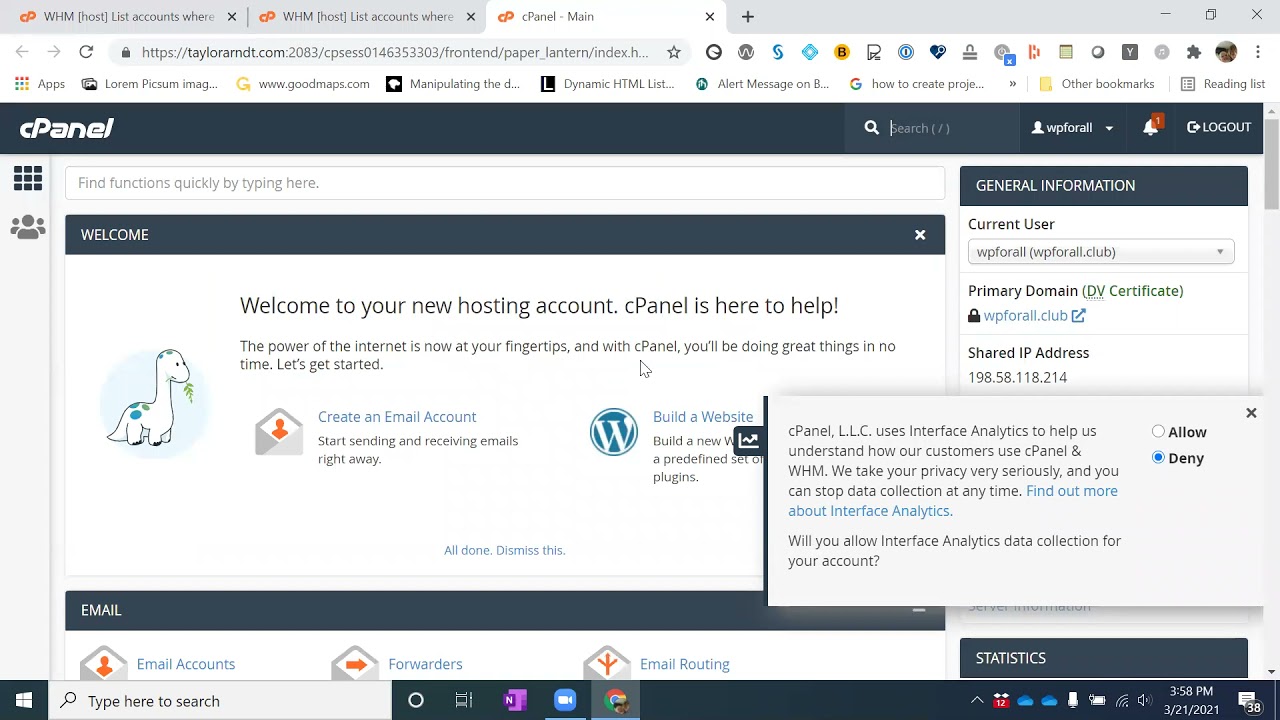Open Windows Start menu

click(x=24, y=701)
